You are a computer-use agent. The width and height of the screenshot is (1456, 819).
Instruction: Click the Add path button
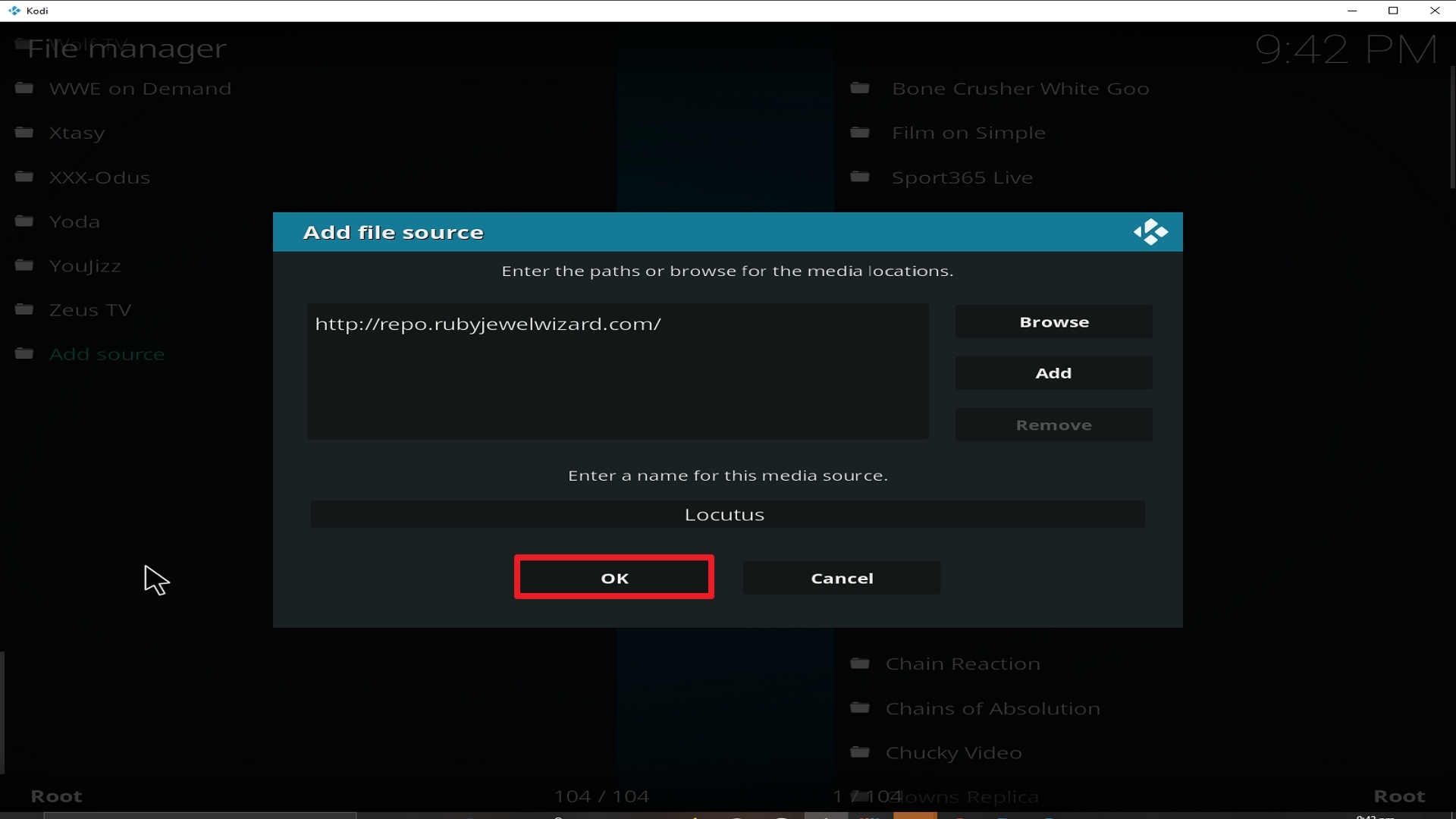click(x=1054, y=373)
